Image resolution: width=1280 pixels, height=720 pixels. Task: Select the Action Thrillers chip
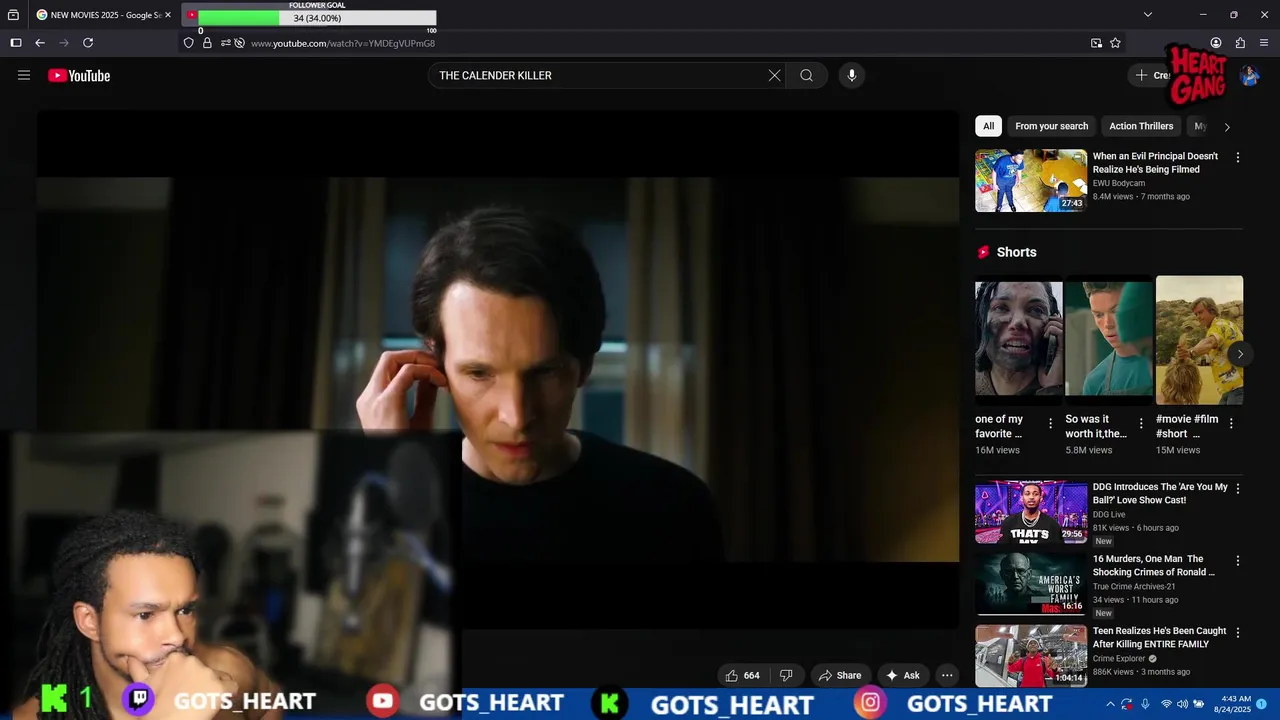point(1141,126)
